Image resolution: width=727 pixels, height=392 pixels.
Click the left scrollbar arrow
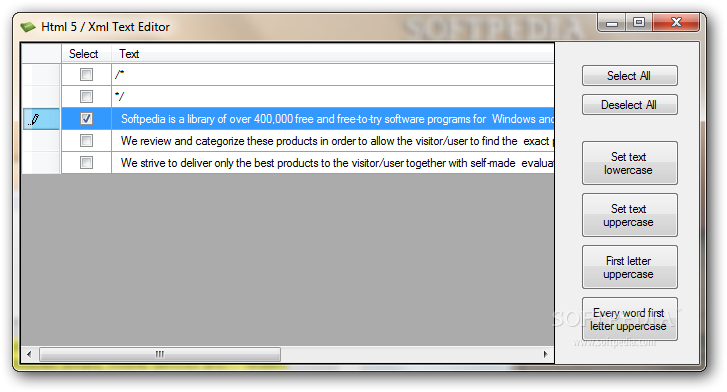pyautogui.click(x=29, y=354)
